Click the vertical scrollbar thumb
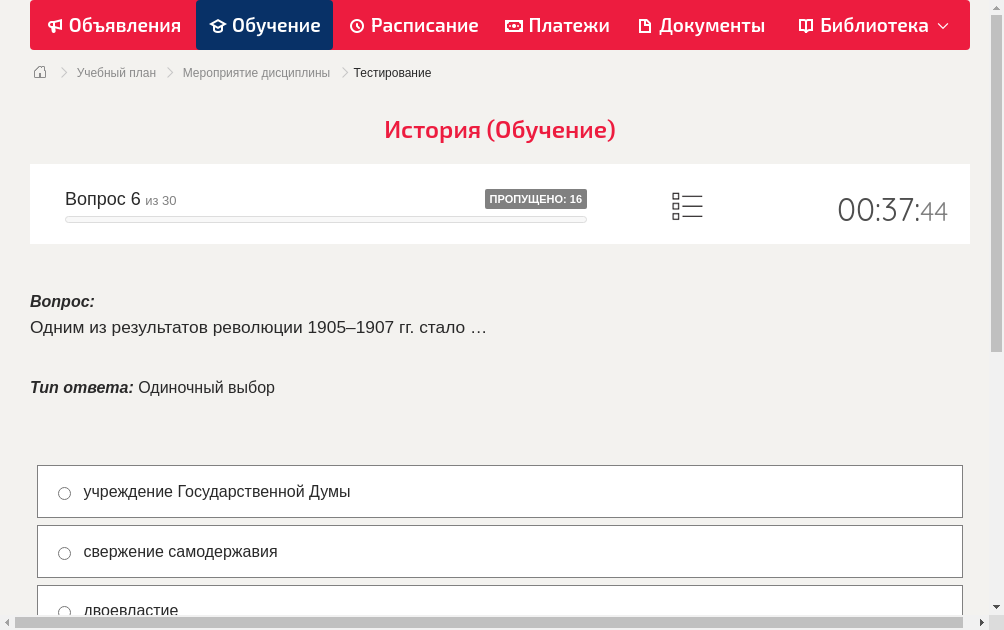The image size is (1004, 630). (996, 180)
